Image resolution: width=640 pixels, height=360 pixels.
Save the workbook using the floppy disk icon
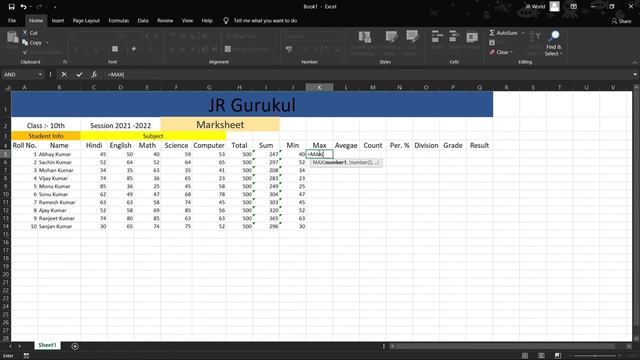(x=11, y=7)
